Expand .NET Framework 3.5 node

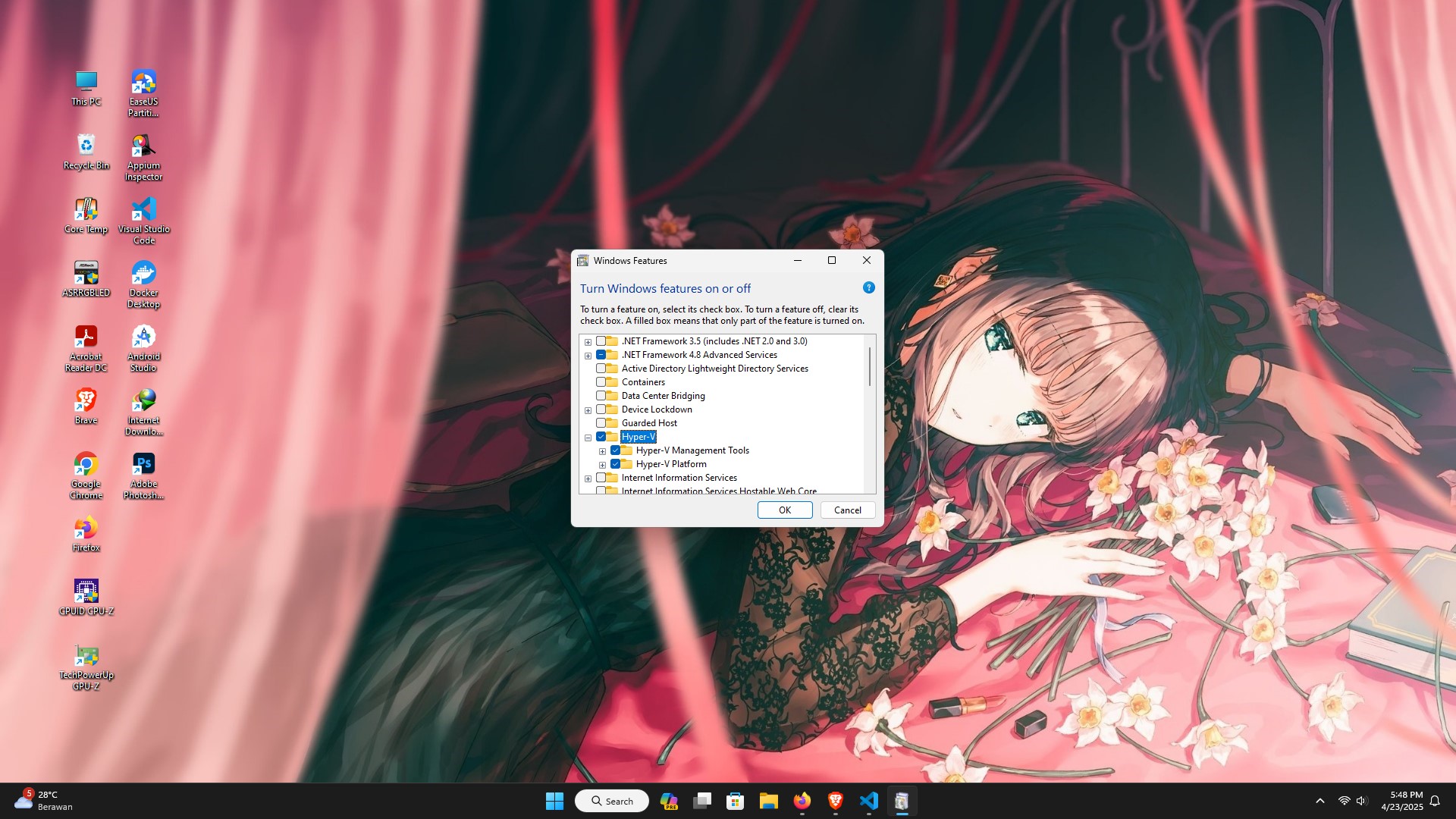(588, 342)
